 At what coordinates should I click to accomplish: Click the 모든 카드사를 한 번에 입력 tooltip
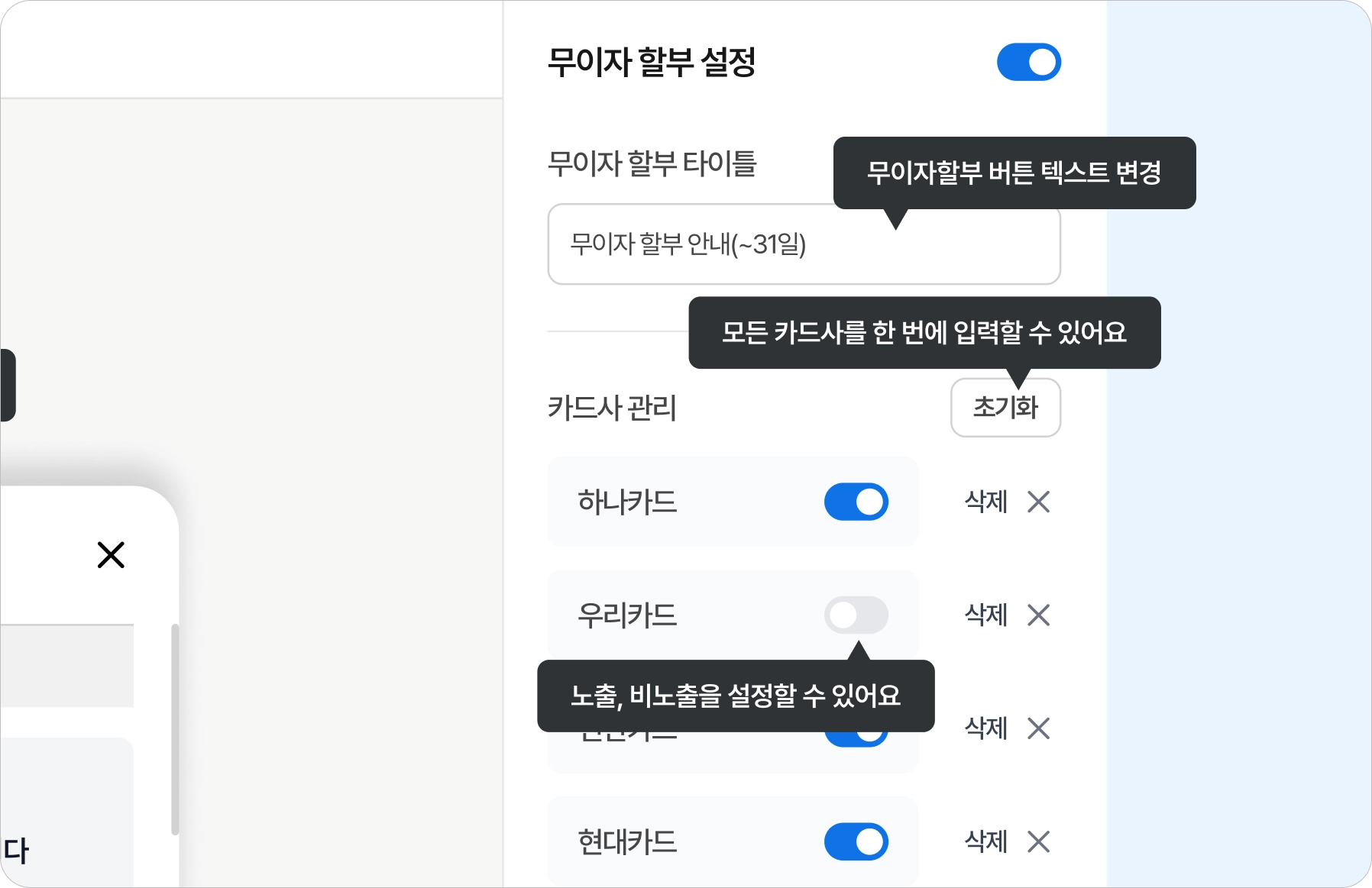(924, 333)
